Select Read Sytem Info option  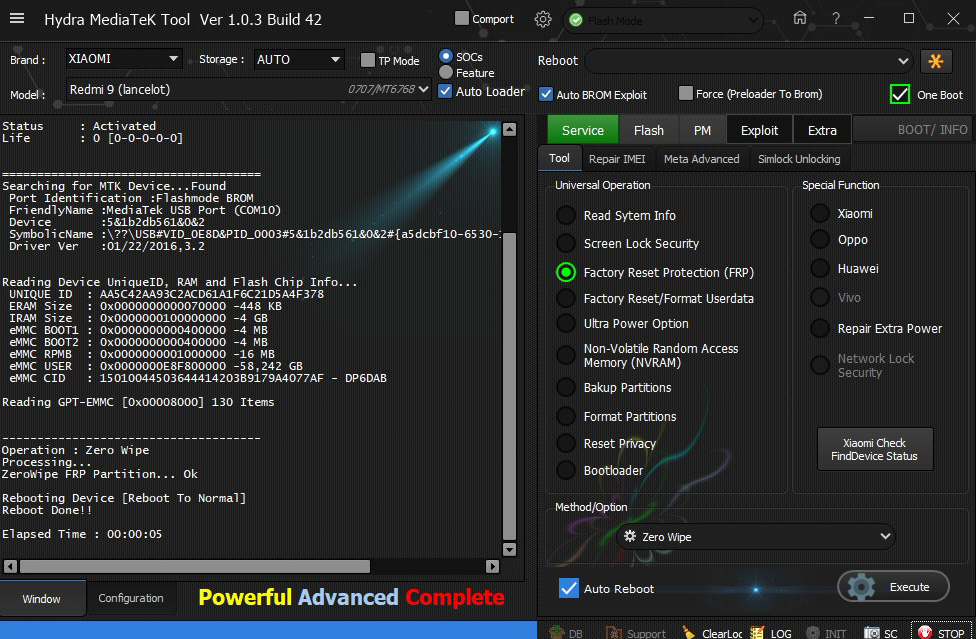pyautogui.click(x=566, y=215)
